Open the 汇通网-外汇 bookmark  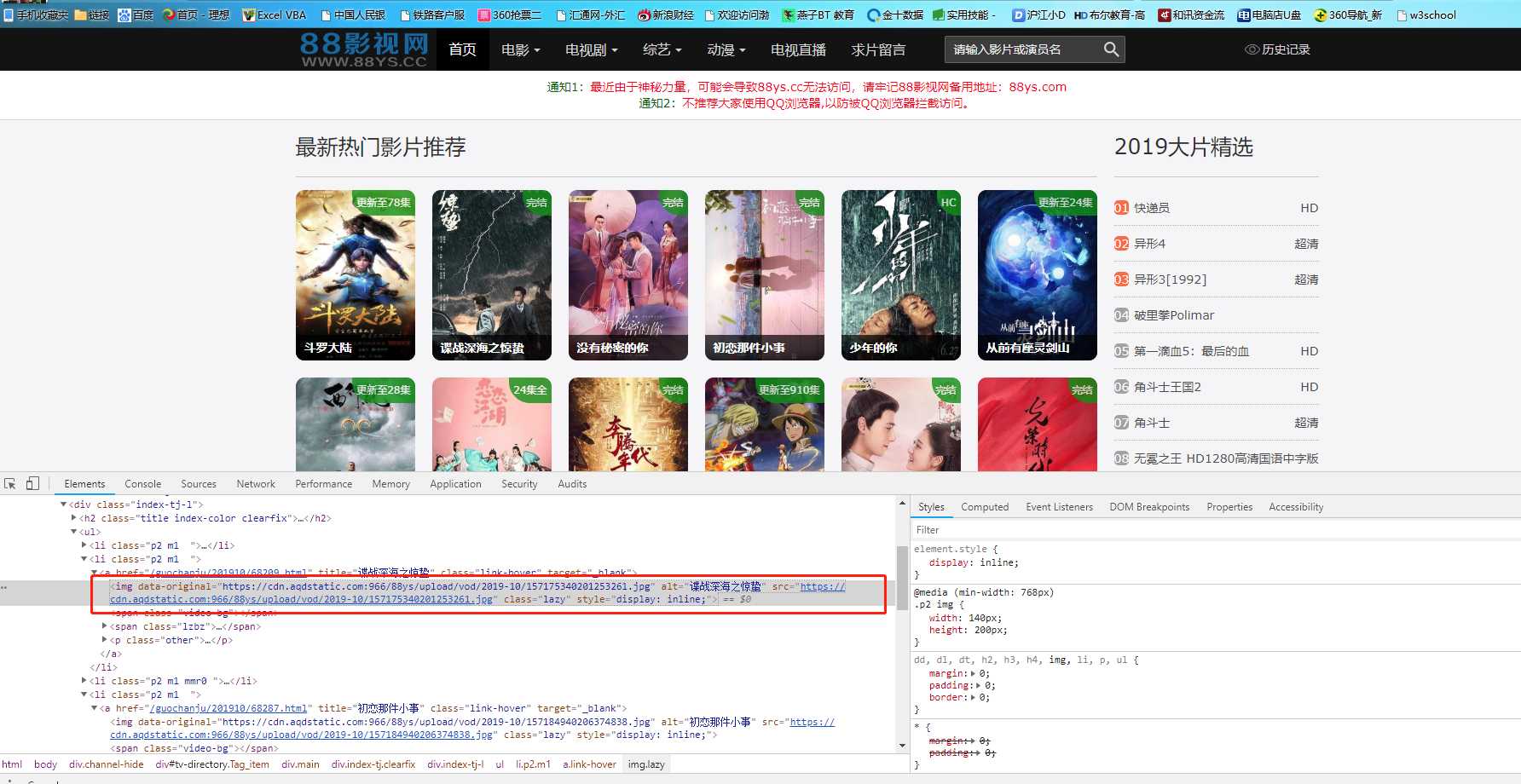click(x=590, y=14)
